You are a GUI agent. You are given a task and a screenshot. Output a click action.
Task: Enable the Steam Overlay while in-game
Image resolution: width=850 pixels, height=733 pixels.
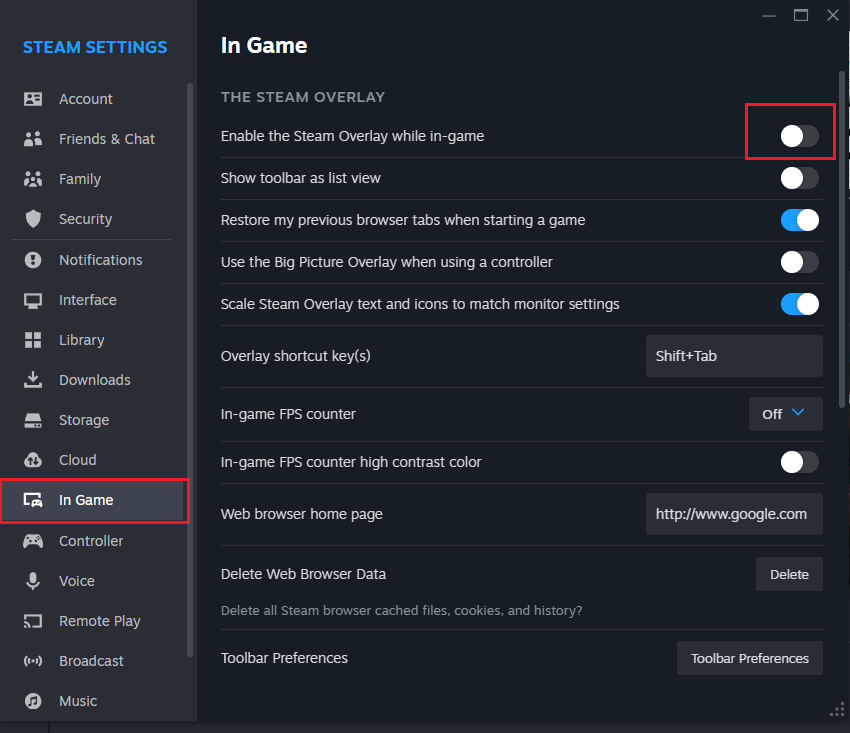[x=799, y=136]
